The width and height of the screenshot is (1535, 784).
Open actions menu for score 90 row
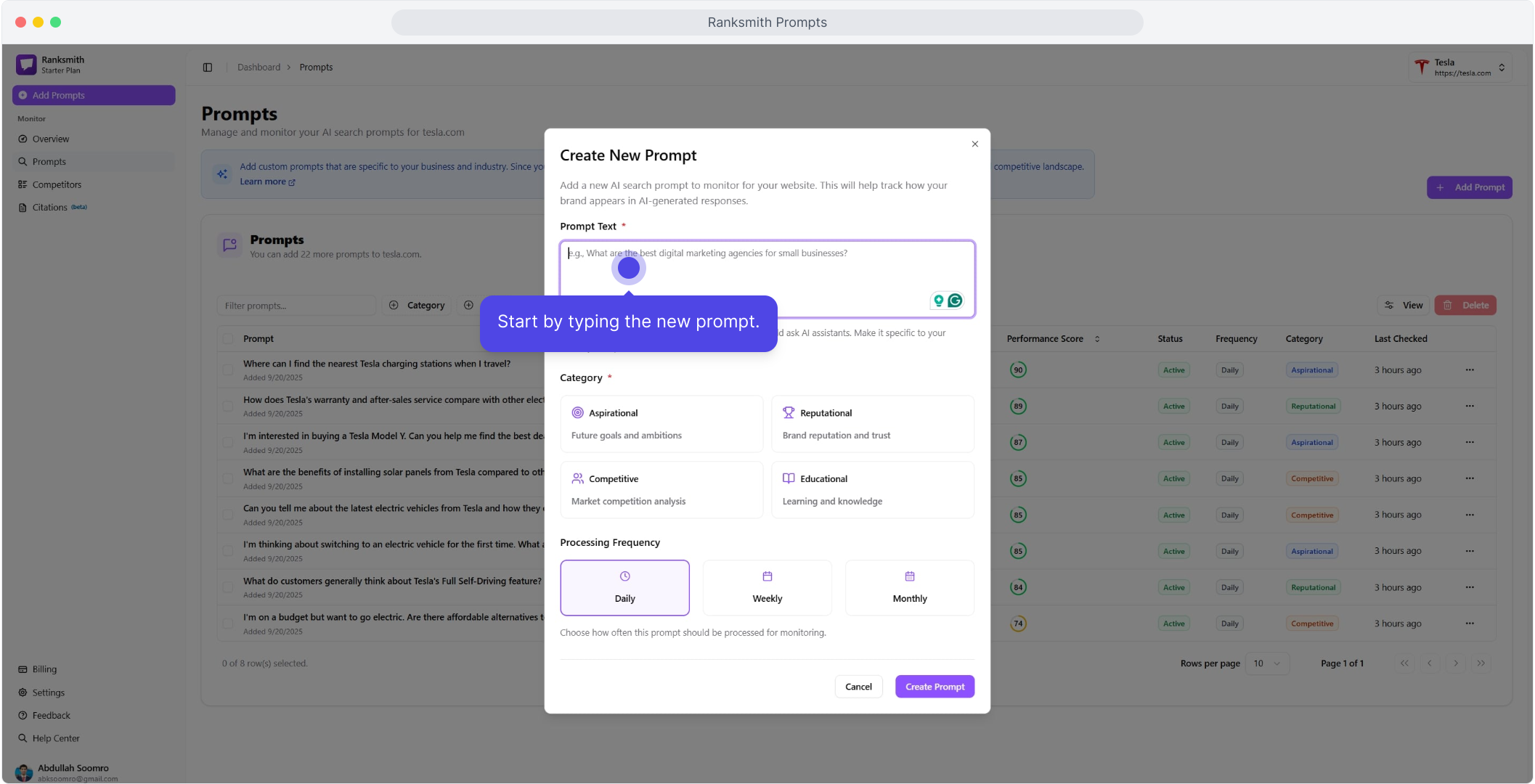click(x=1470, y=370)
